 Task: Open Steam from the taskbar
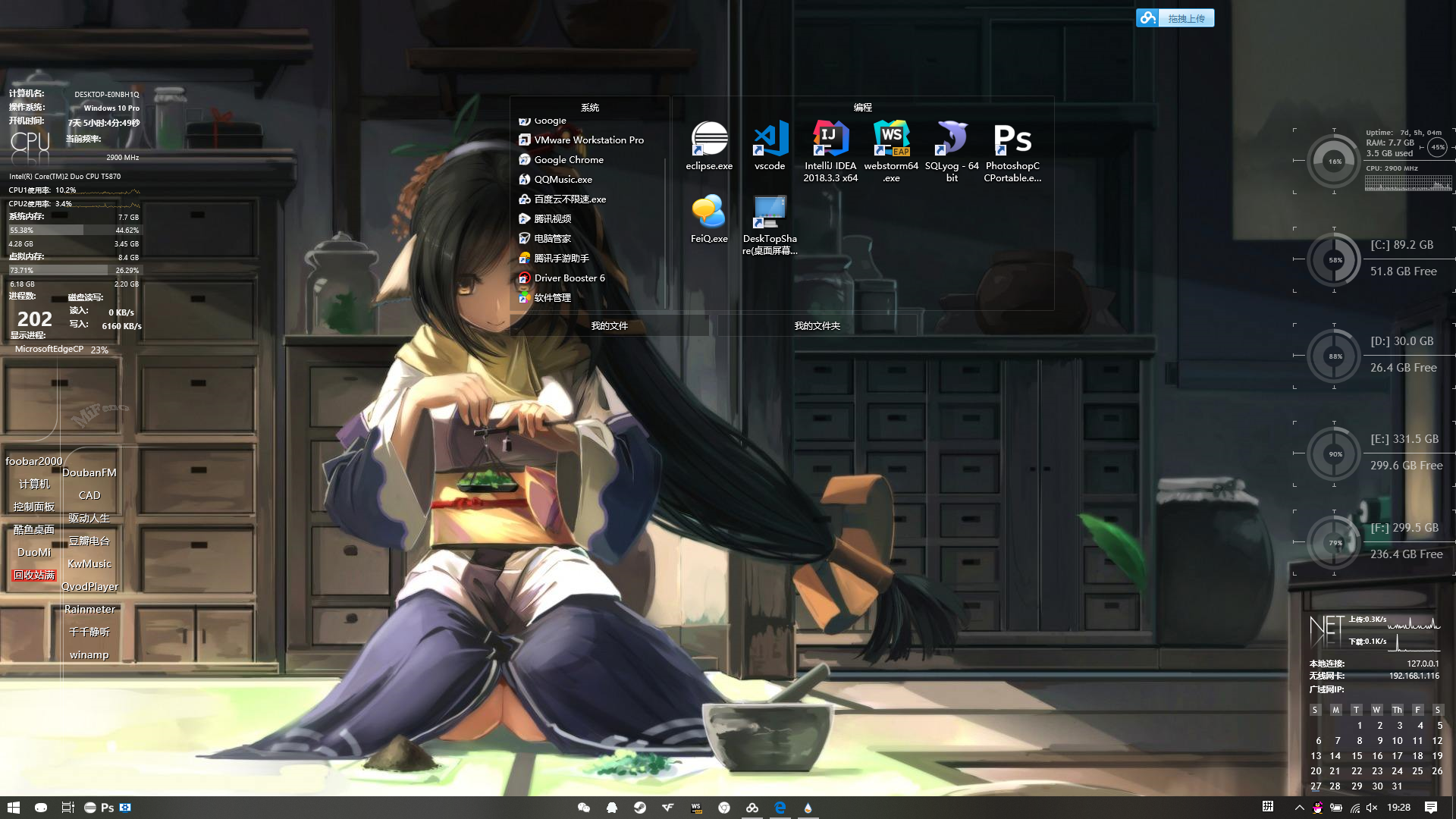click(x=640, y=808)
